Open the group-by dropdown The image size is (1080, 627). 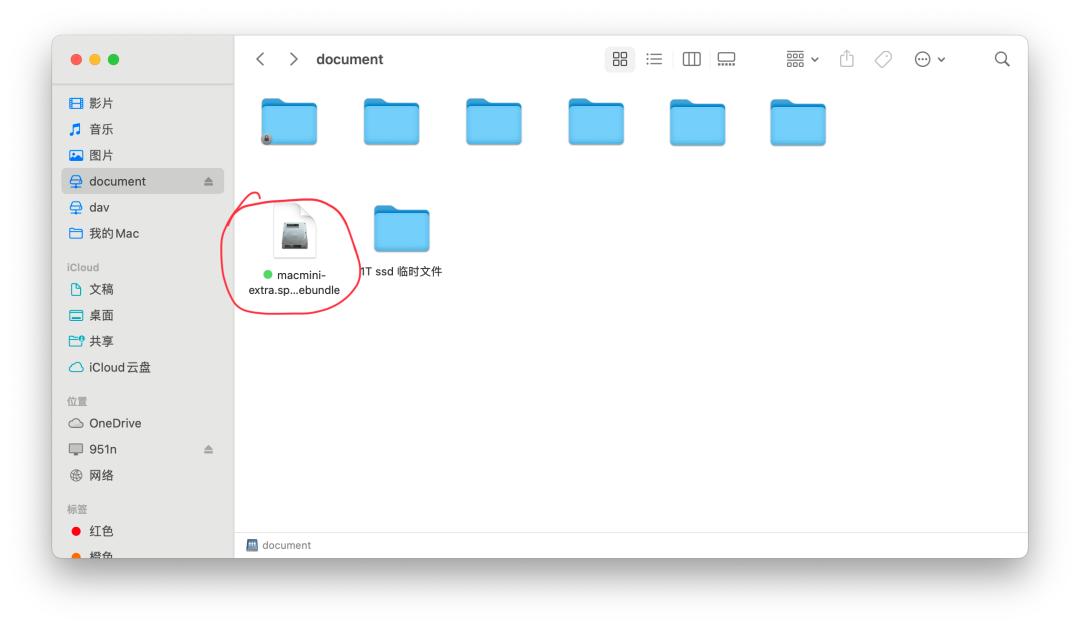802,59
